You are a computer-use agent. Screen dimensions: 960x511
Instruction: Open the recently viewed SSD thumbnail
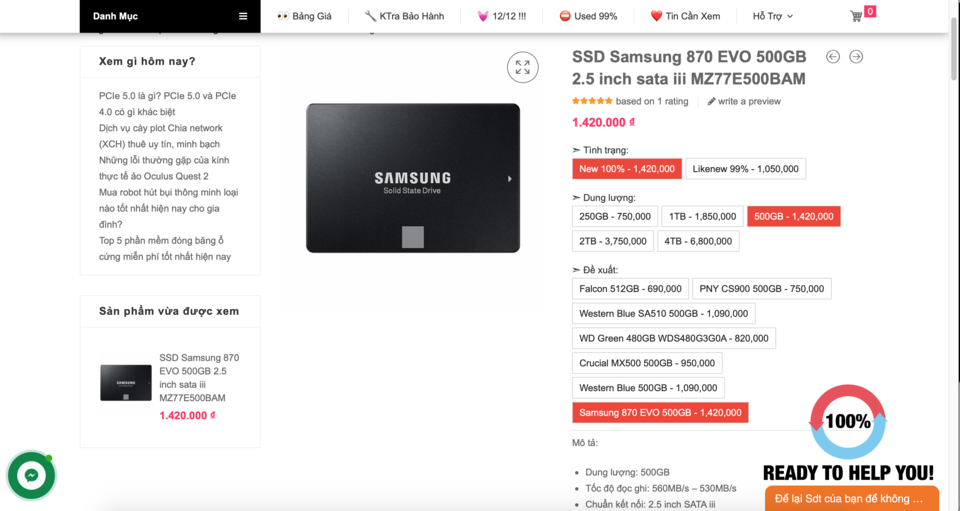tap(126, 383)
